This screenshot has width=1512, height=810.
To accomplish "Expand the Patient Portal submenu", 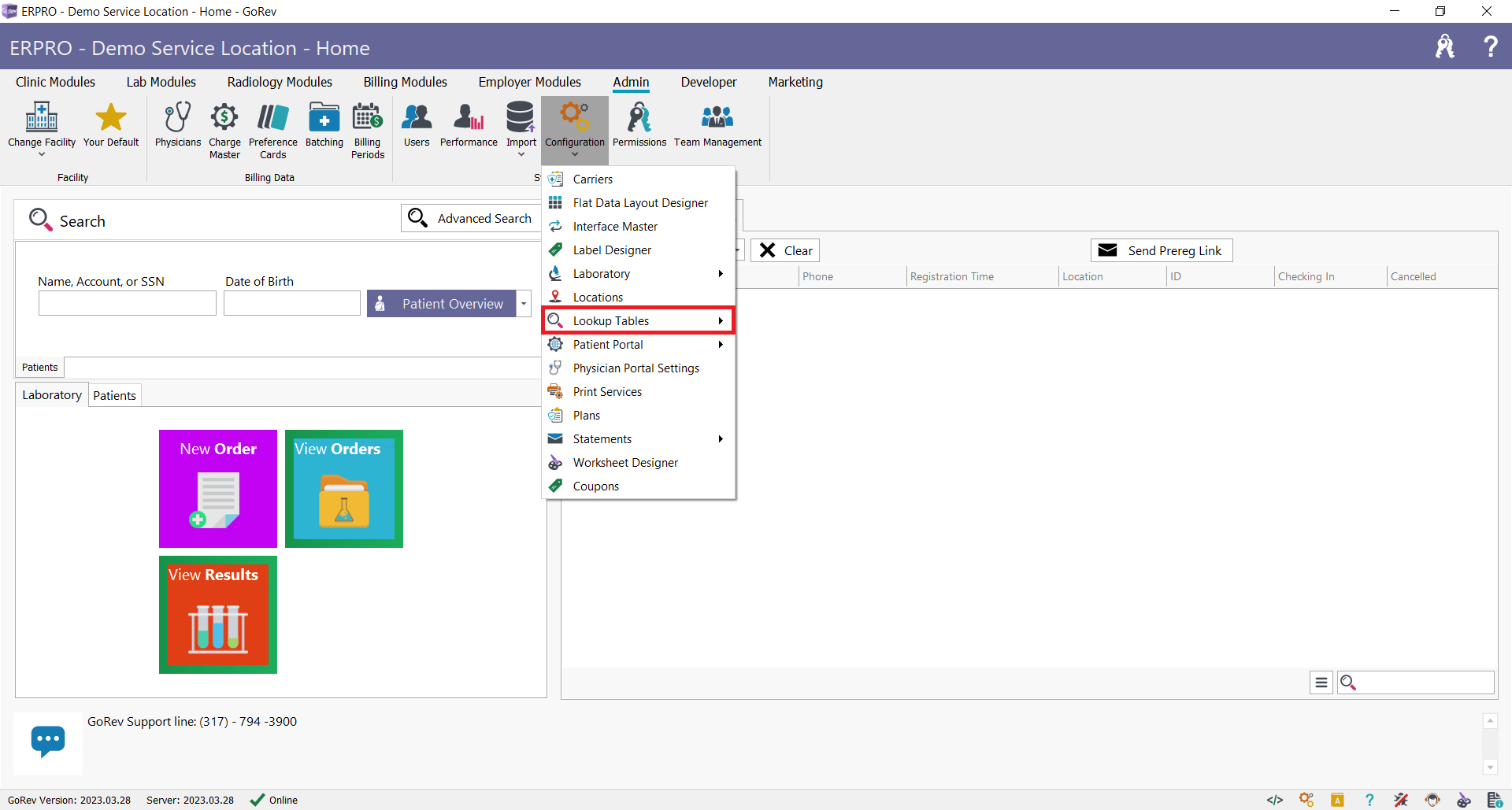I will pyautogui.click(x=639, y=344).
